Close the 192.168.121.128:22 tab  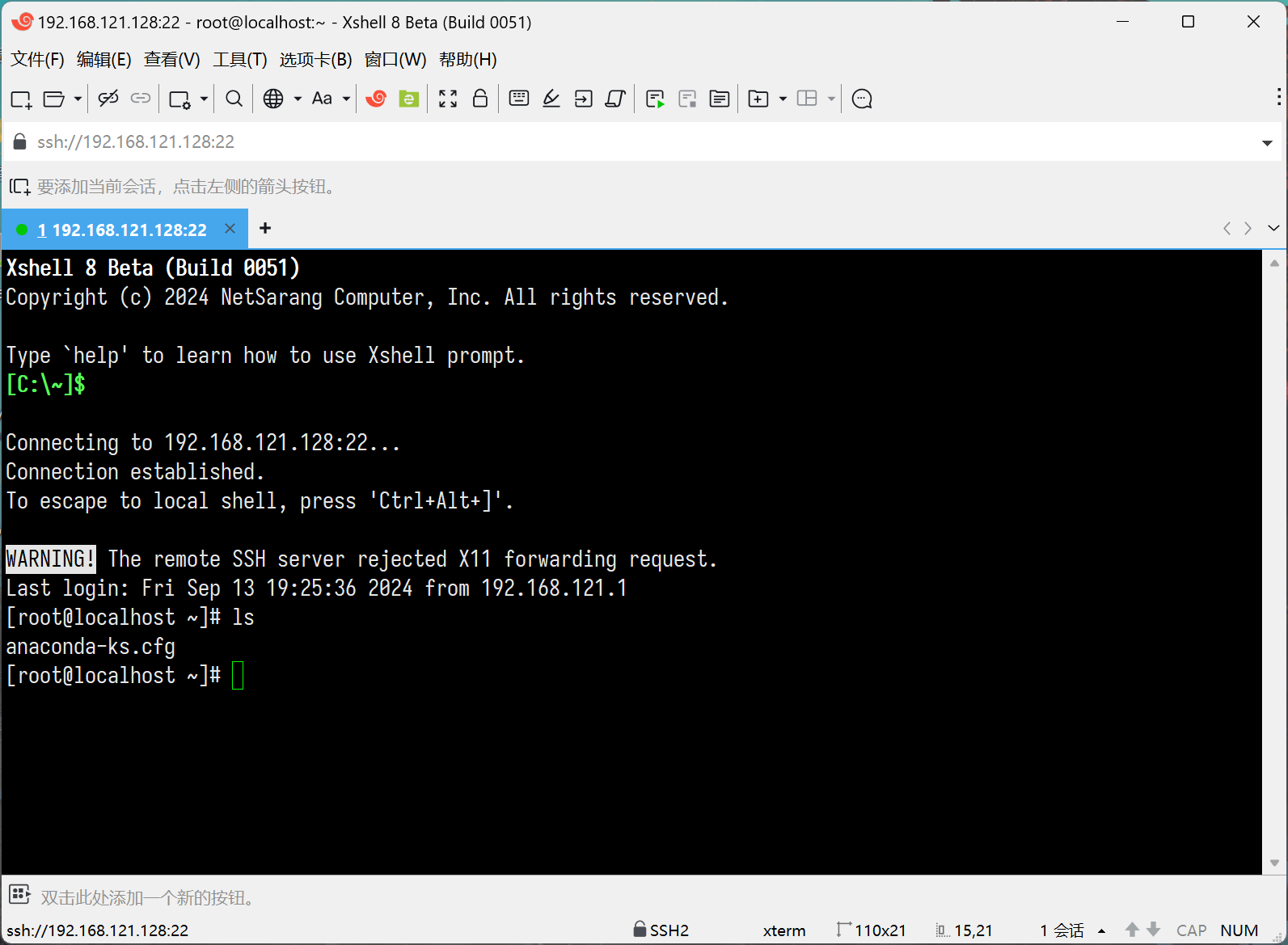(230, 229)
